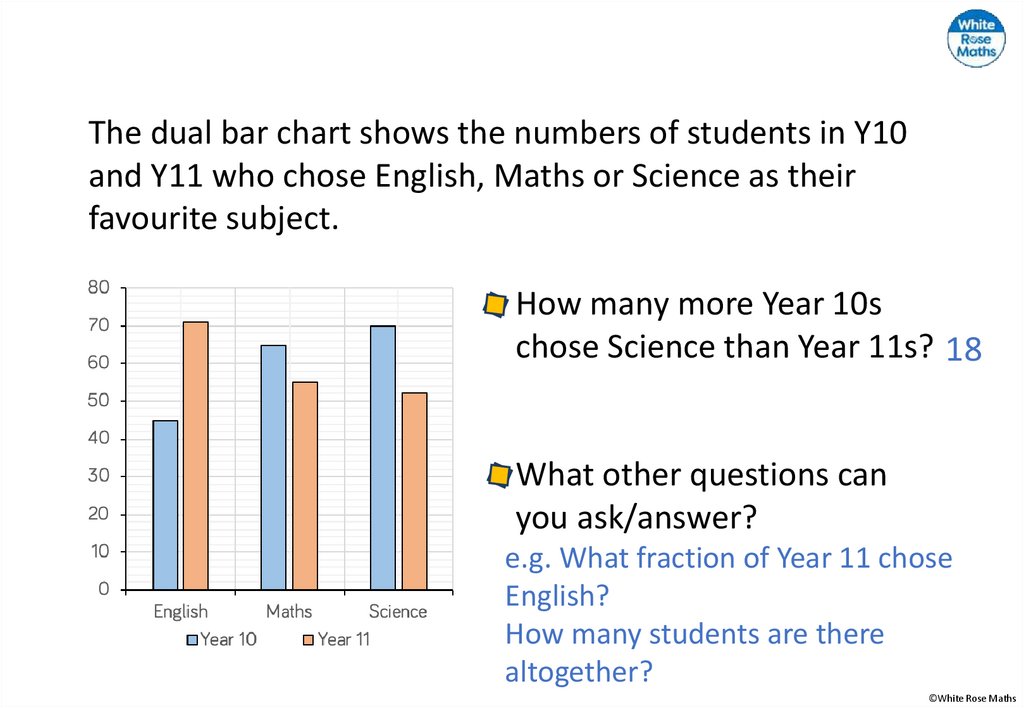Viewport: 1024px width, 708px height.
Task: Click the intro paragraph about the dual bar chart
Action: (497, 175)
